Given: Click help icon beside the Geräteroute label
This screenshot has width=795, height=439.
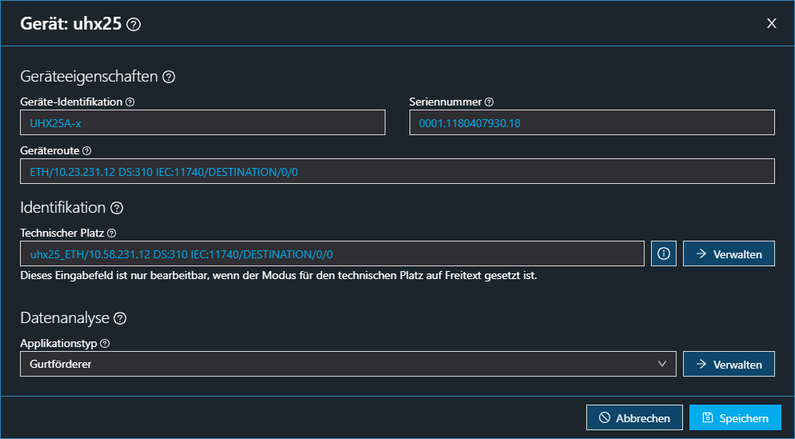Looking at the screenshot, I should click(x=87, y=151).
